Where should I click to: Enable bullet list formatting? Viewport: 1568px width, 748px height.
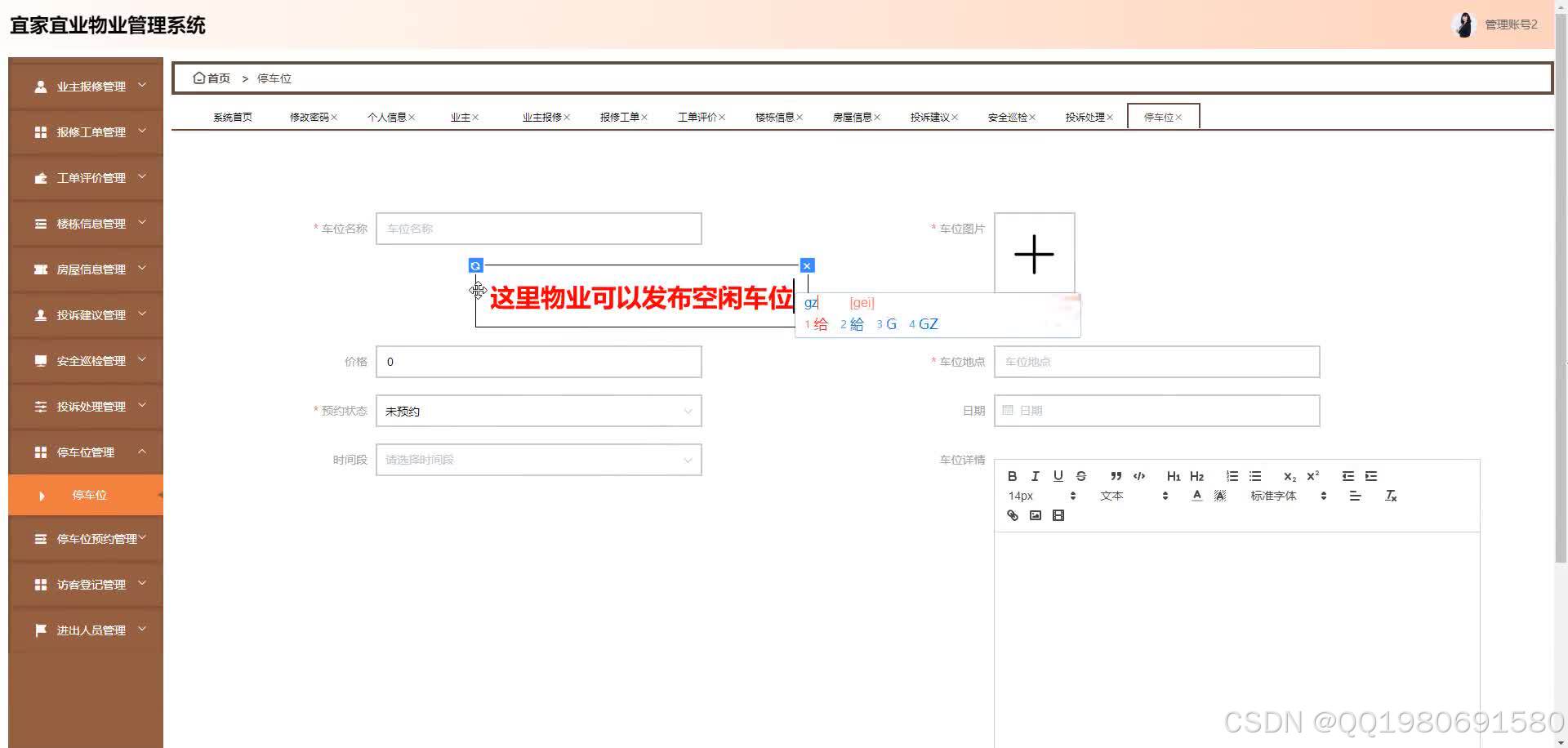click(1255, 476)
